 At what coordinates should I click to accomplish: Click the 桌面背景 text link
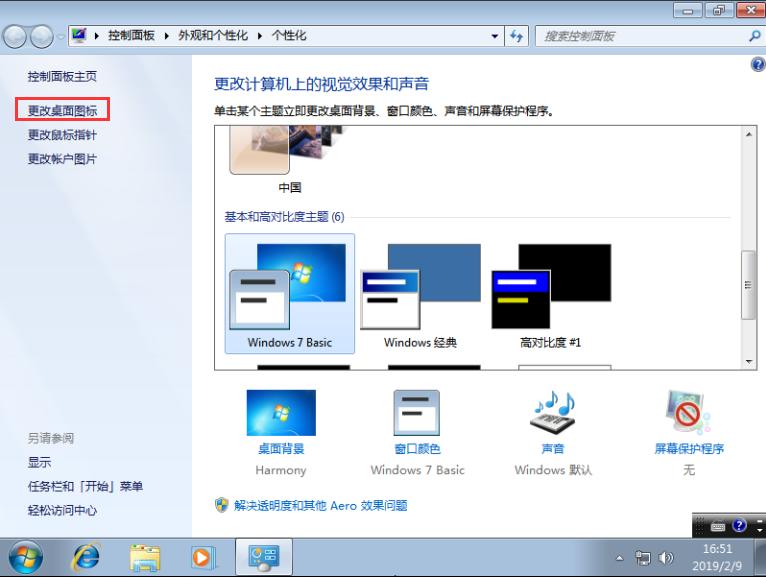(281, 449)
